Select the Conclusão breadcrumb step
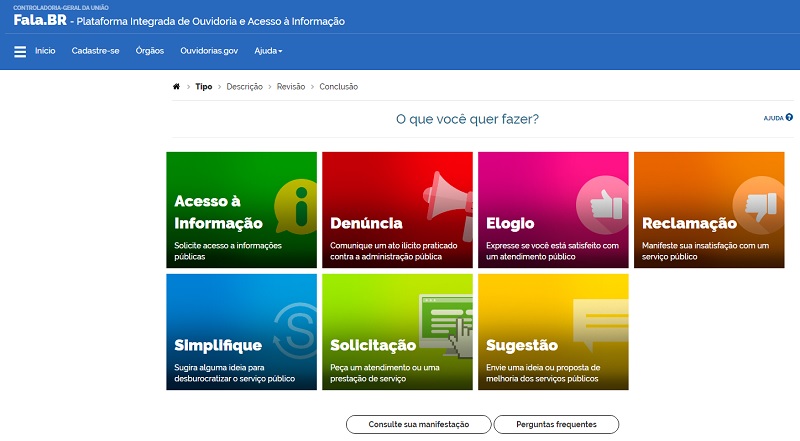This screenshot has height=441, width=800. [x=339, y=86]
